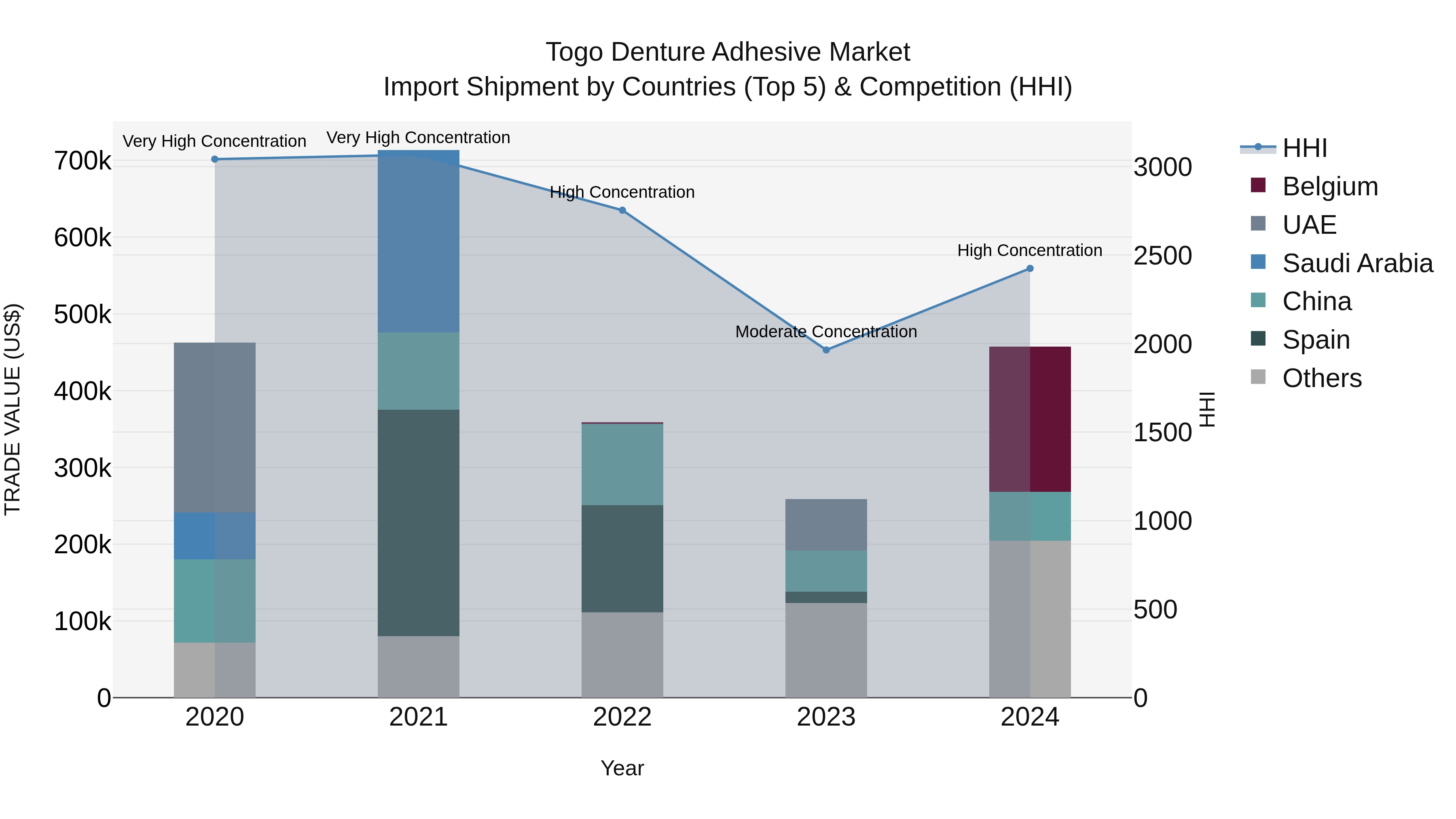Viewport: 1456px width, 819px height.
Task: Click the 'Togo Denture Adhesive Market' title
Action: [728, 52]
